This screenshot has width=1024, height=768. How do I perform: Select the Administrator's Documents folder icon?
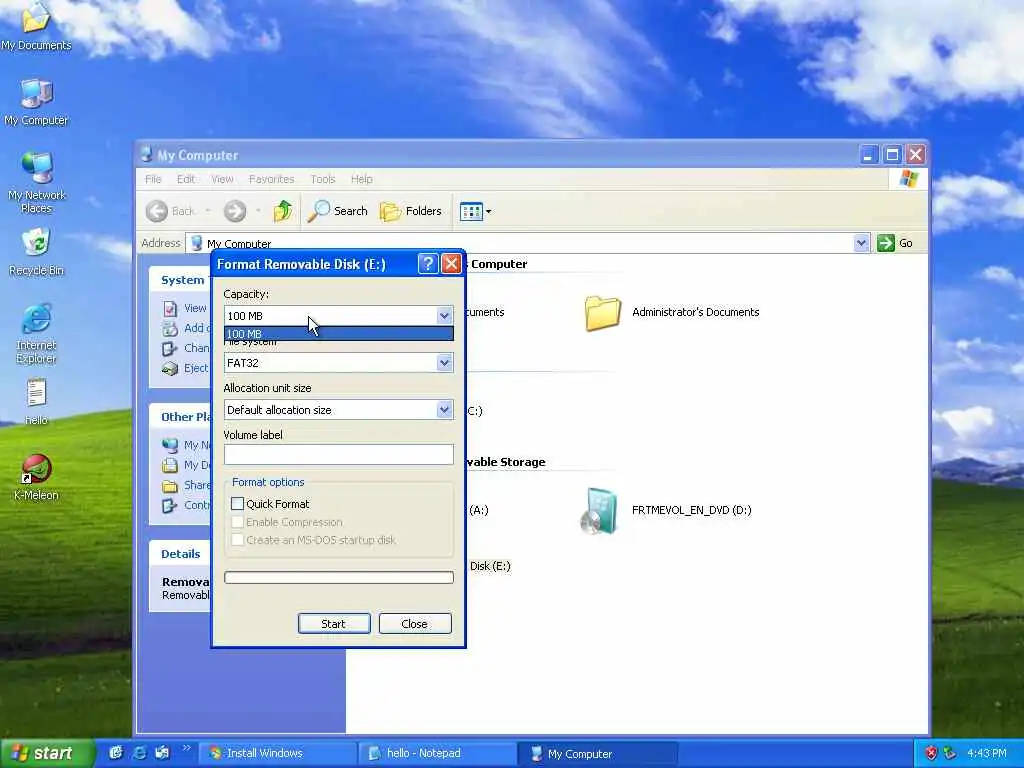tap(602, 313)
